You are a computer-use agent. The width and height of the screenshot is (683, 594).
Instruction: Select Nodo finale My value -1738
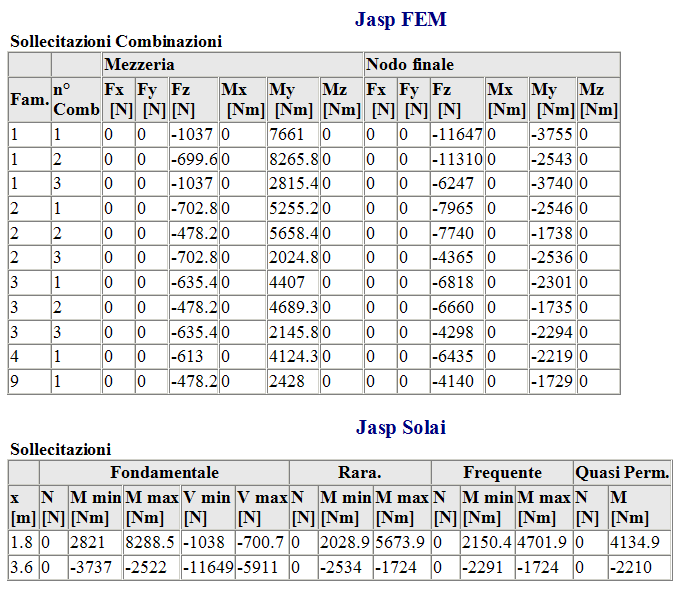pos(551,233)
